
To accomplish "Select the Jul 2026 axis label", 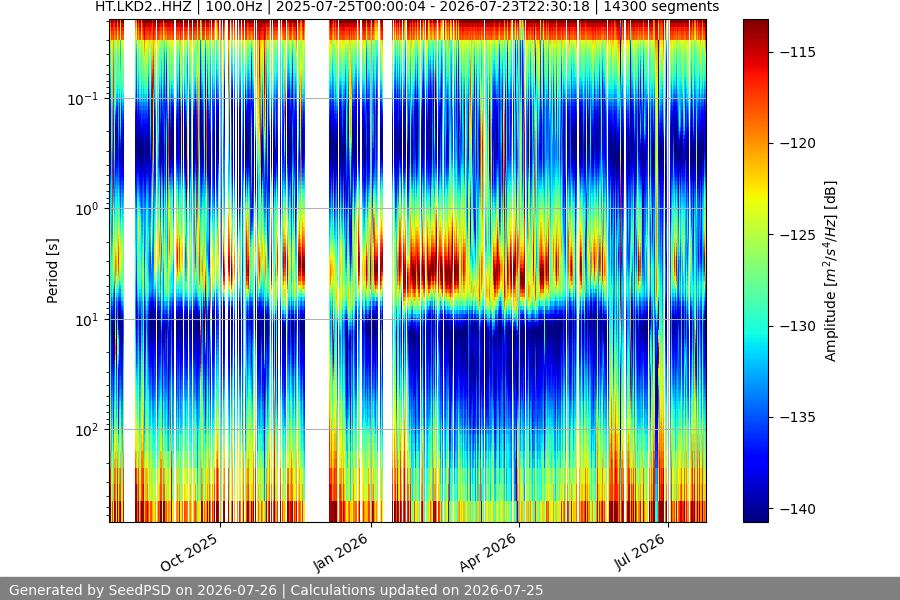I will pos(640,552).
